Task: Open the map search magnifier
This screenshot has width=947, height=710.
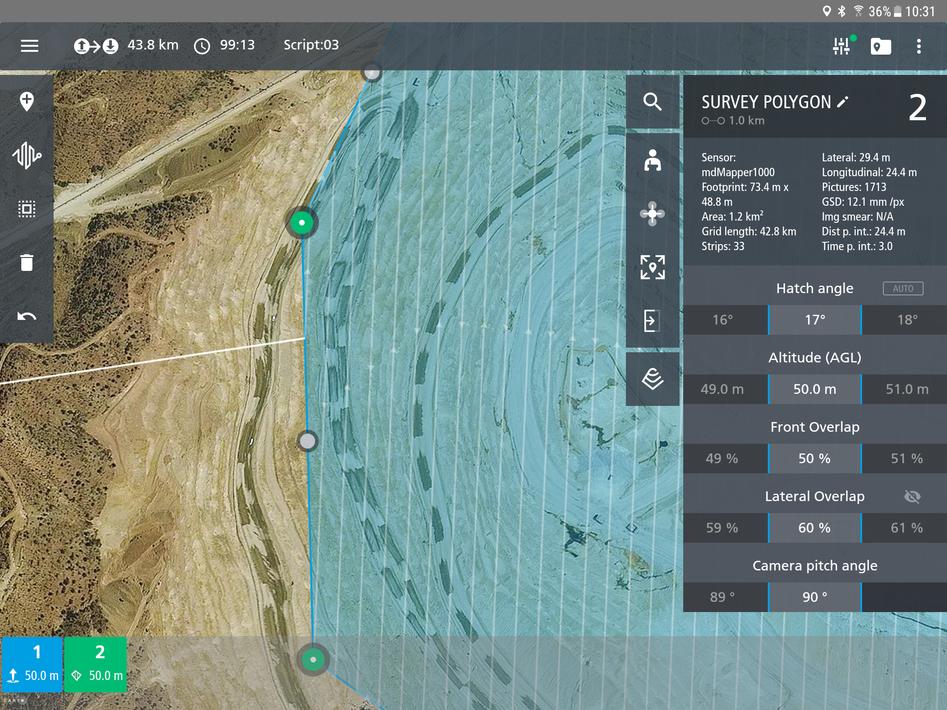Action: point(652,101)
